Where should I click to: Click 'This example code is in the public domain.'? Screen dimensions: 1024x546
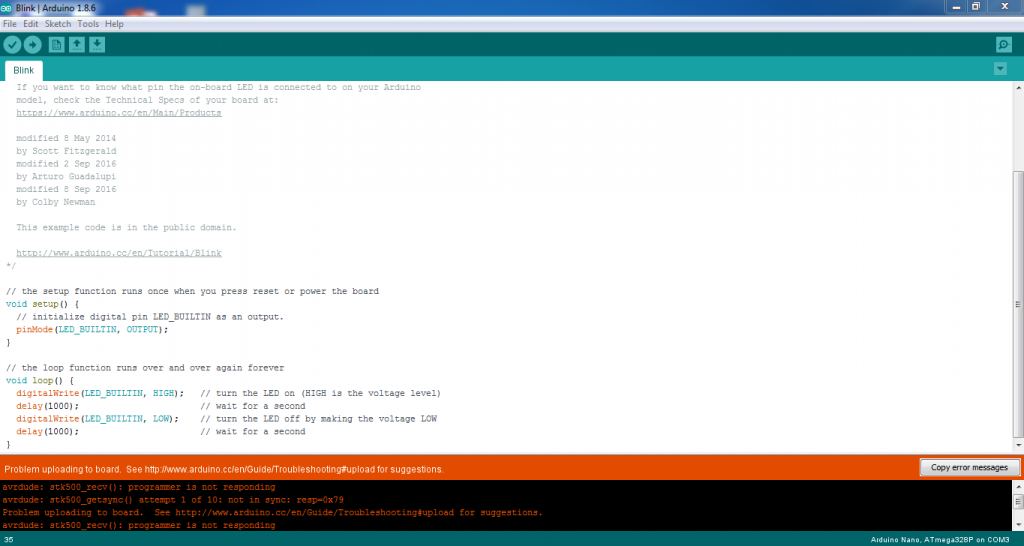coord(126,227)
